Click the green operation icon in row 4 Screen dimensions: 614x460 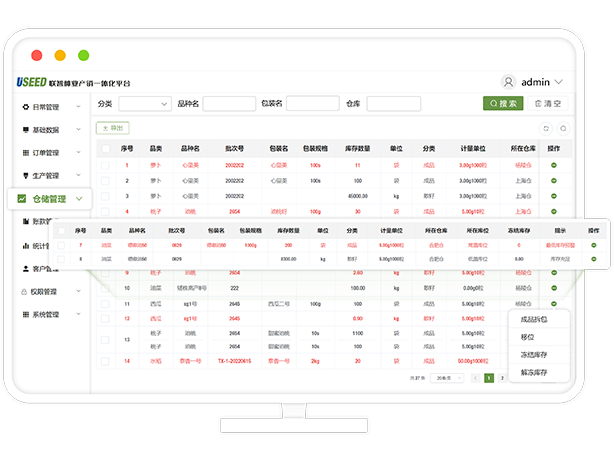click(x=554, y=212)
